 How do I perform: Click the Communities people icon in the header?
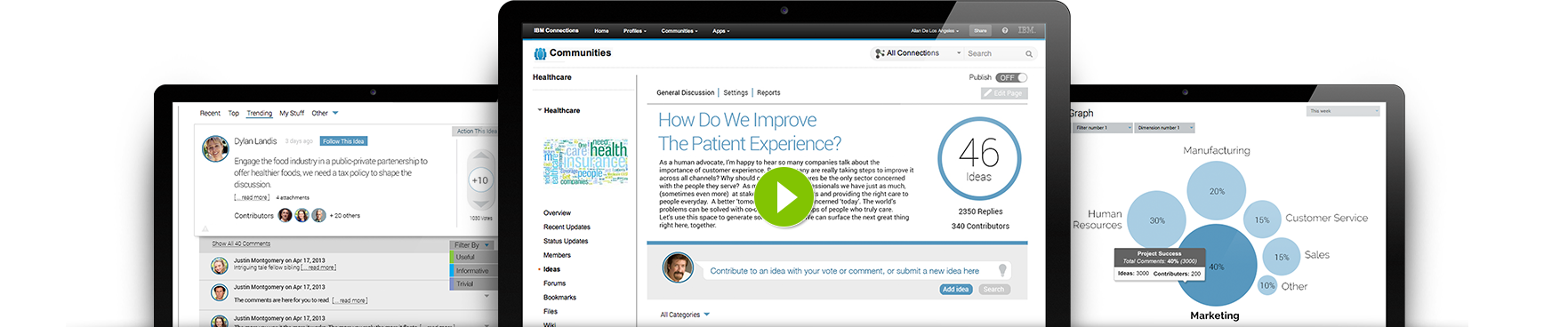coord(540,53)
